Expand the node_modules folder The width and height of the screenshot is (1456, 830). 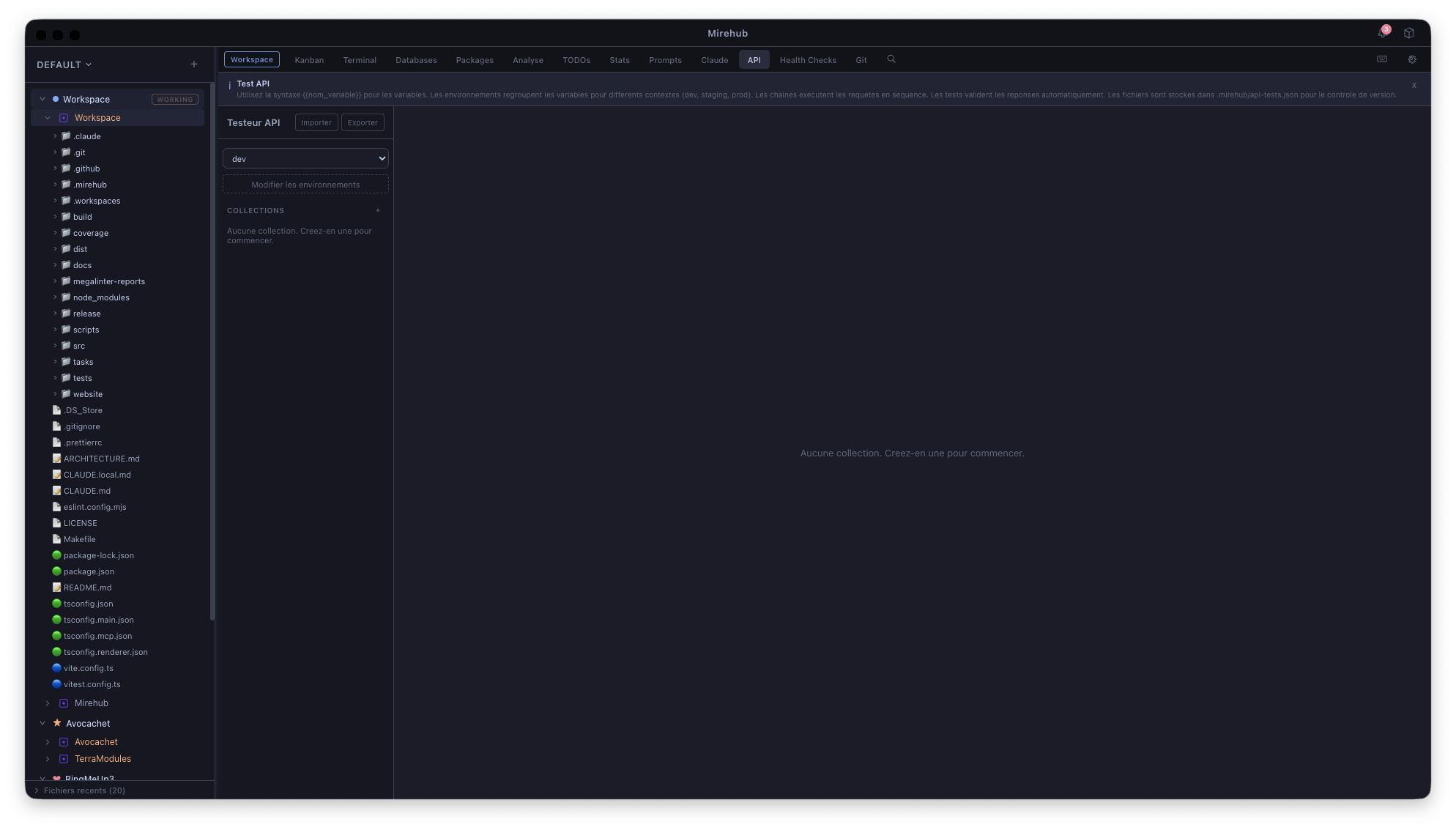pos(55,297)
